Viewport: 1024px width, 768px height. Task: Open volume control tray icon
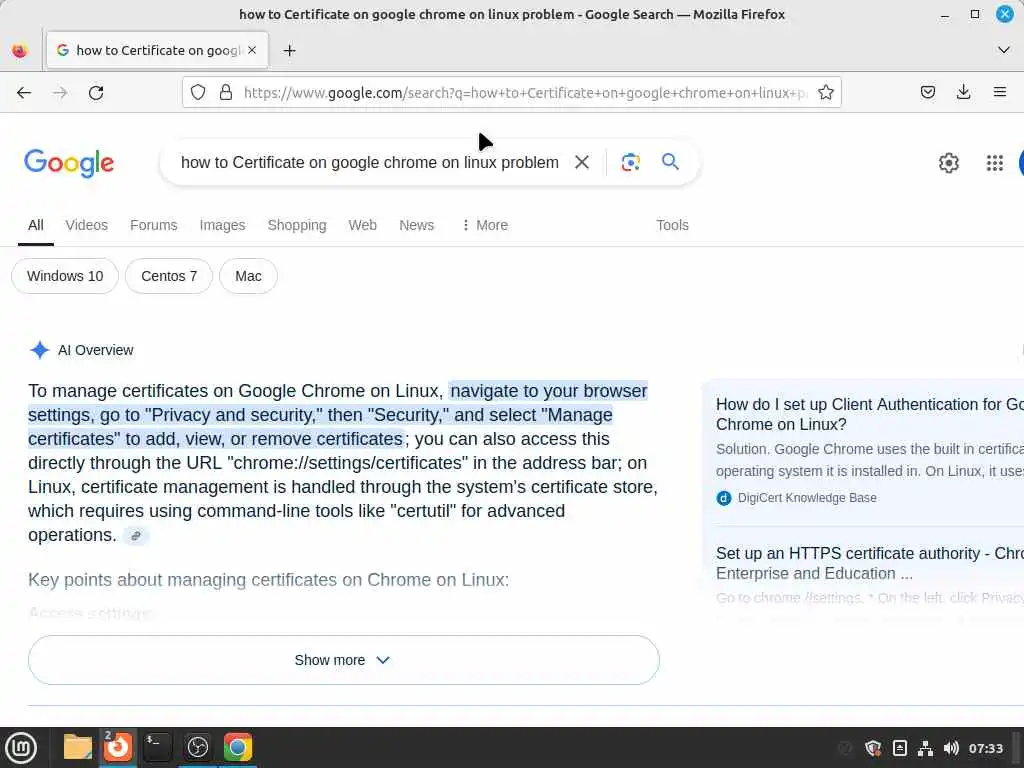[951, 748]
